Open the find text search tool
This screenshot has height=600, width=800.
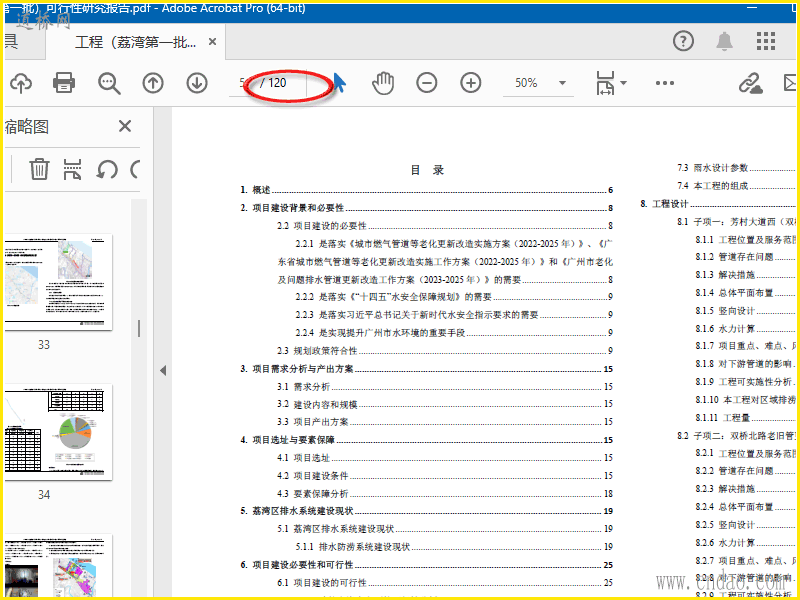tap(109, 83)
